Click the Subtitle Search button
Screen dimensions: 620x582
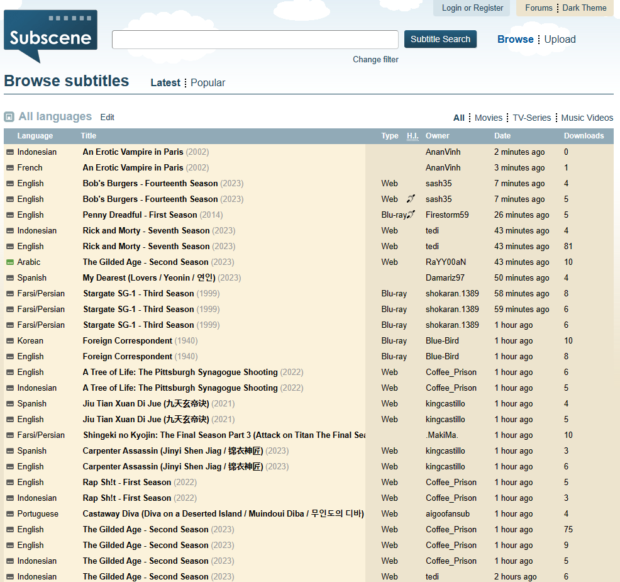[x=440, y=39]
